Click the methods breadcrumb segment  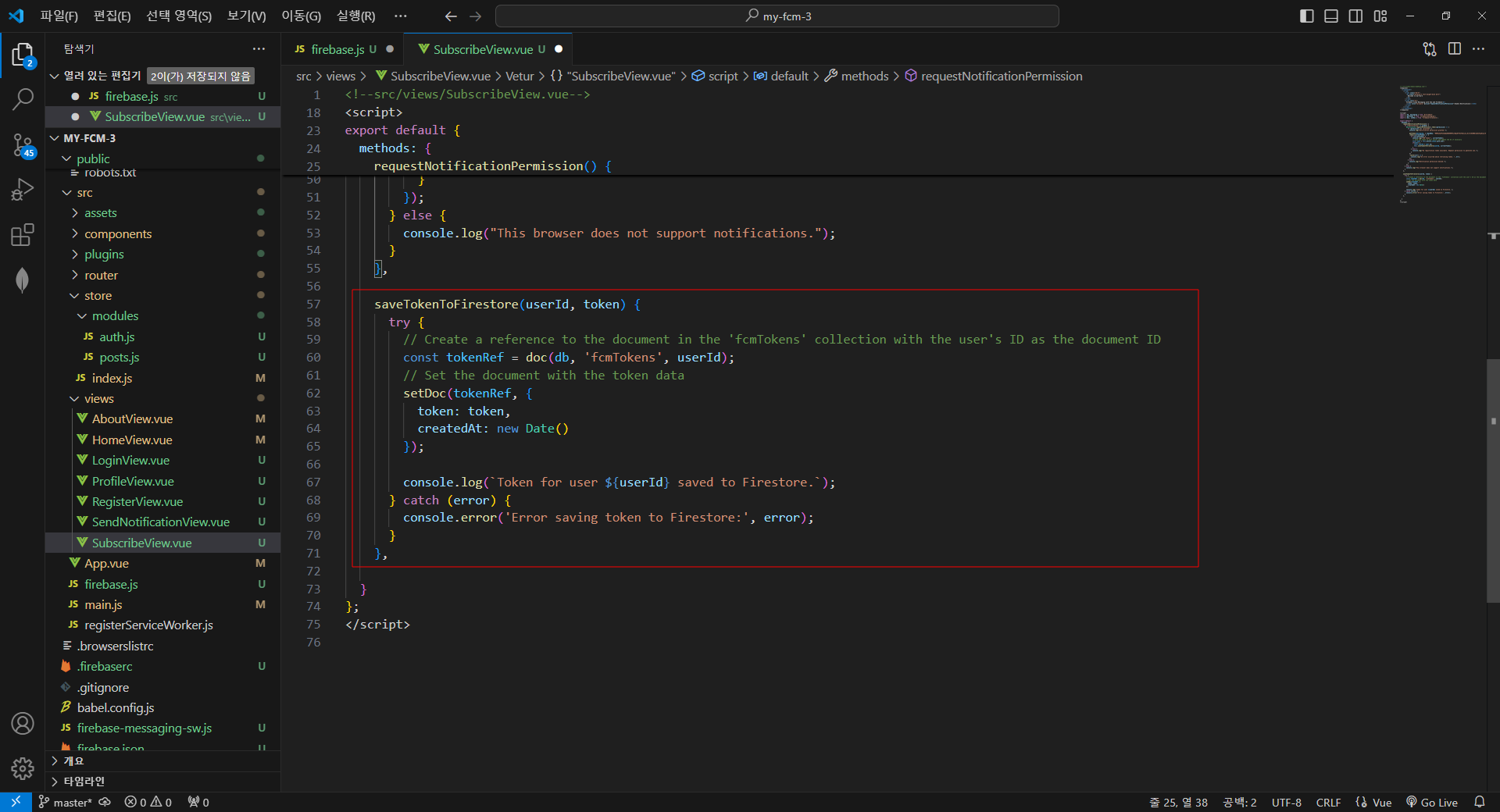pyautogui.click(x=856, y=76)
